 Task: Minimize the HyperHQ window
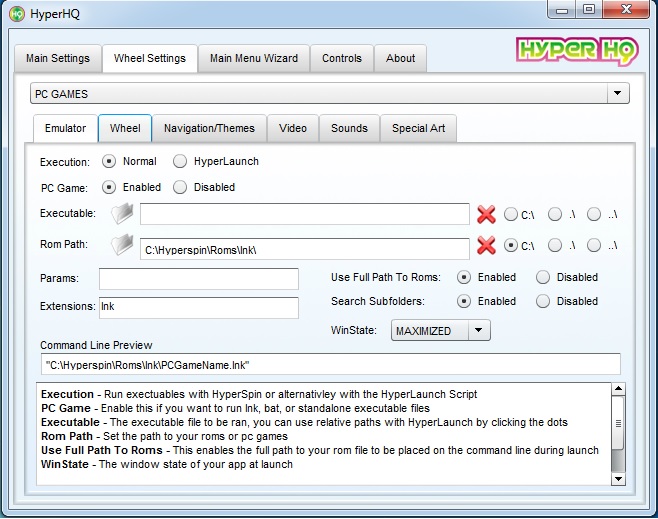562,10
